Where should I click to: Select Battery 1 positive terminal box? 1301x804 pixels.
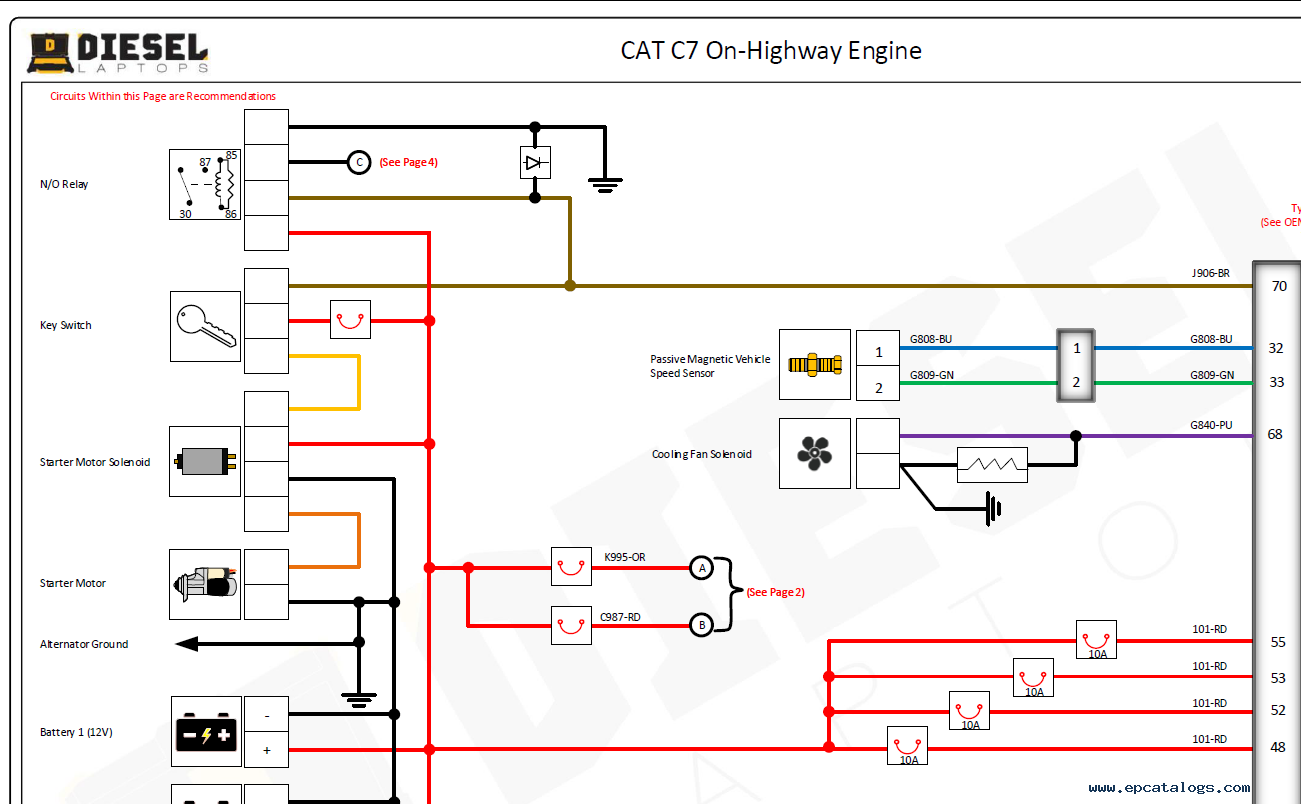coord(266,750)
